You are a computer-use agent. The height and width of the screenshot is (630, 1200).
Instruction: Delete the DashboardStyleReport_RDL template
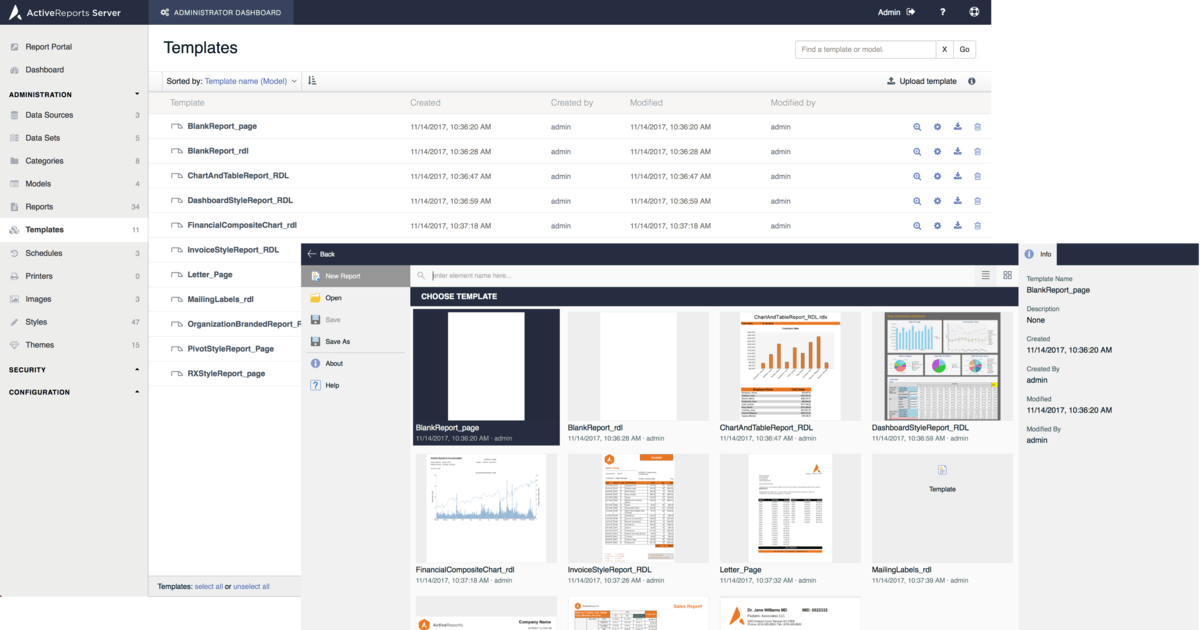(x=977, y=201)
